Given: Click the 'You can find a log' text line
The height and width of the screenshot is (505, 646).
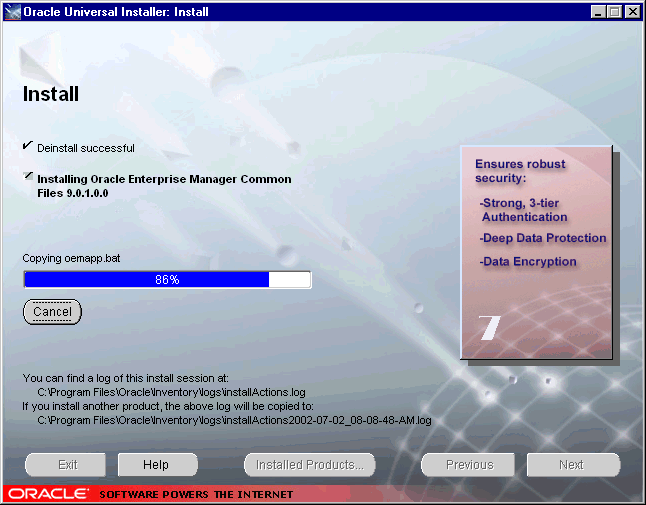Looking at the screenshot, I should [126, 378].
